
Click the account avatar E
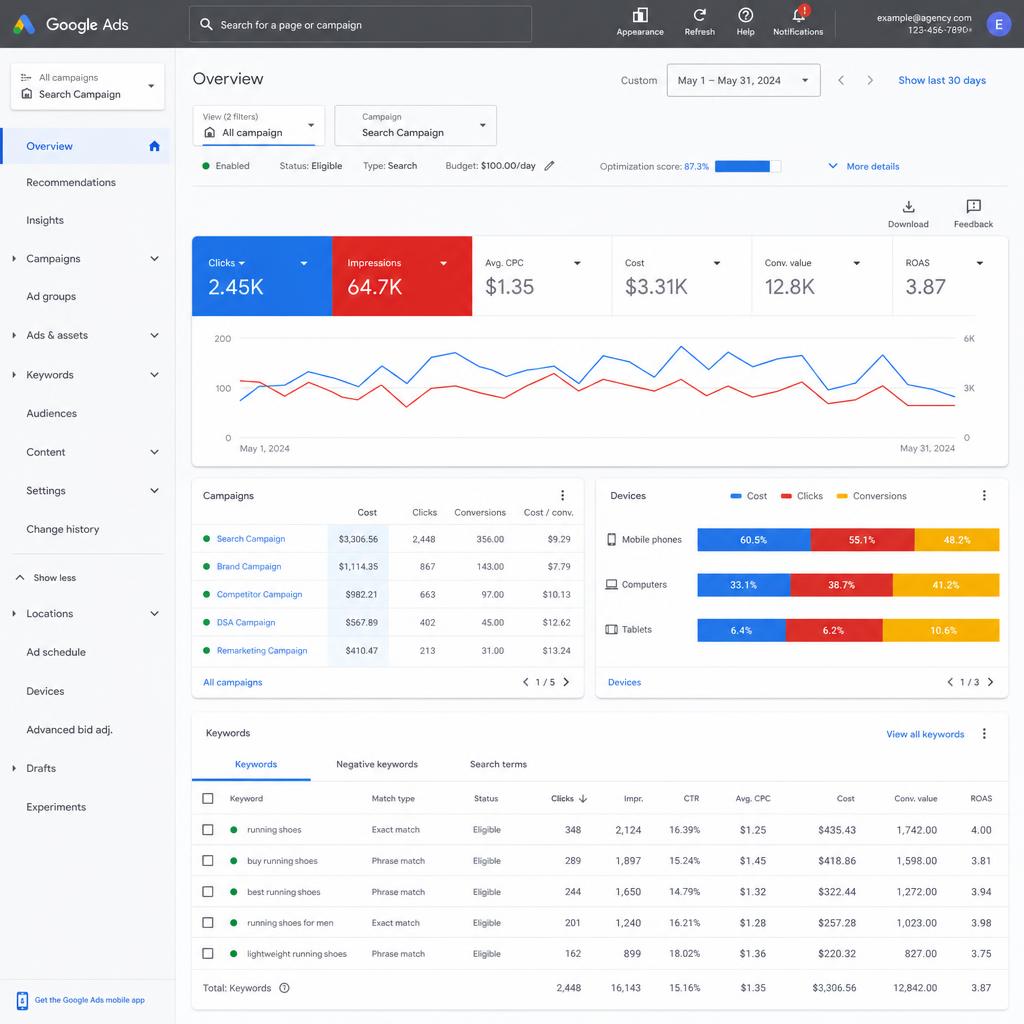998,24
